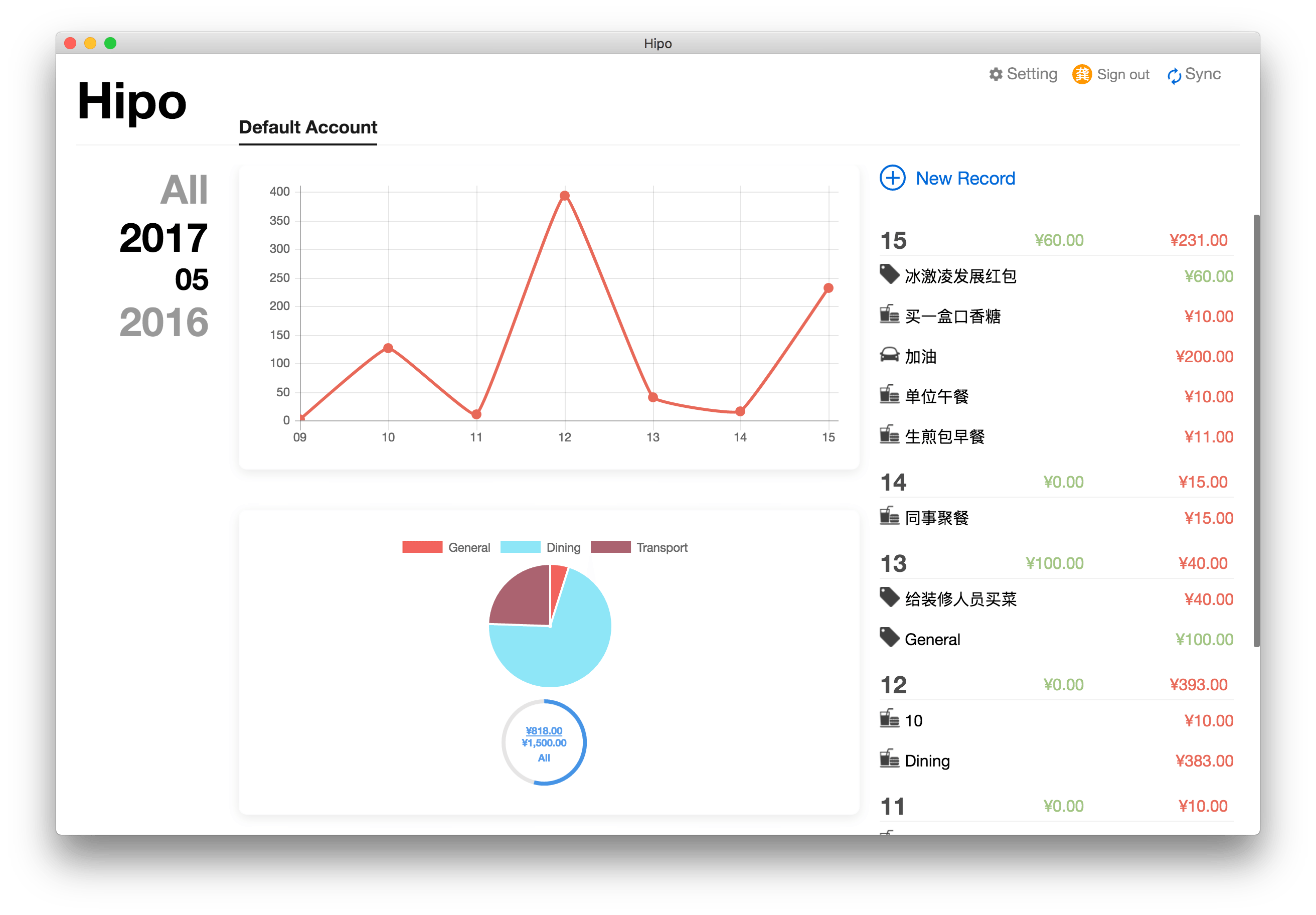Click the orange user avatar icon
Image resolution: width=1316 pixels, height=915 pixels.
(1082, 75)
